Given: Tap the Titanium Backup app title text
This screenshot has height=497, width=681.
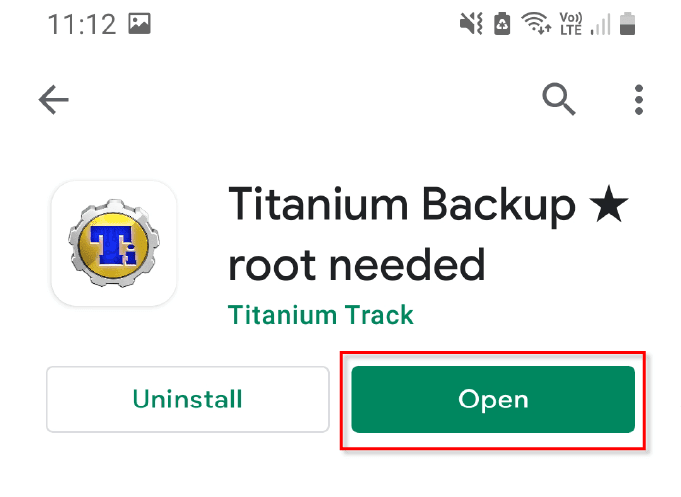Looking at the screenshot, I should 402,205.
